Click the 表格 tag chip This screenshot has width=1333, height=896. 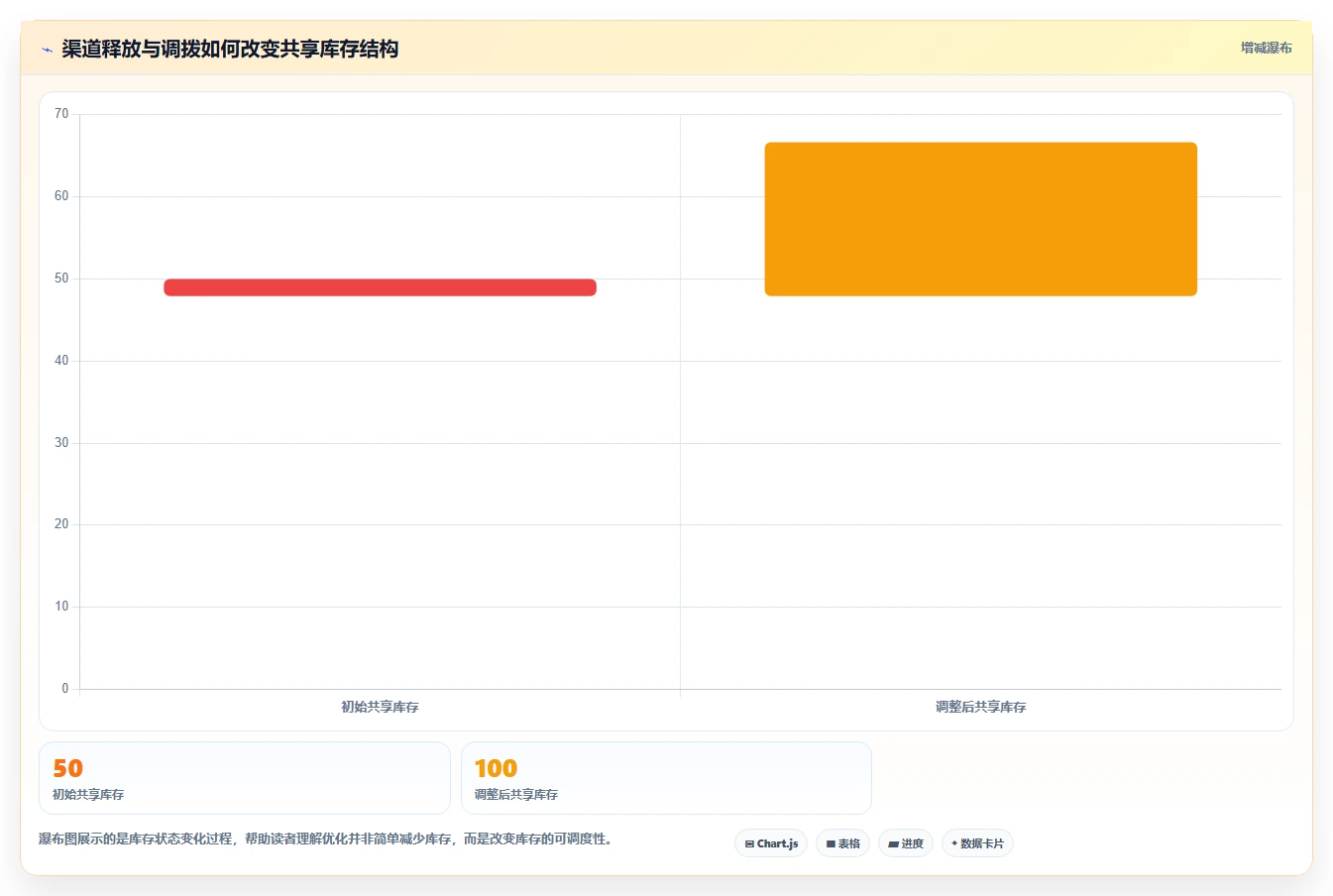tap(842, 843)
